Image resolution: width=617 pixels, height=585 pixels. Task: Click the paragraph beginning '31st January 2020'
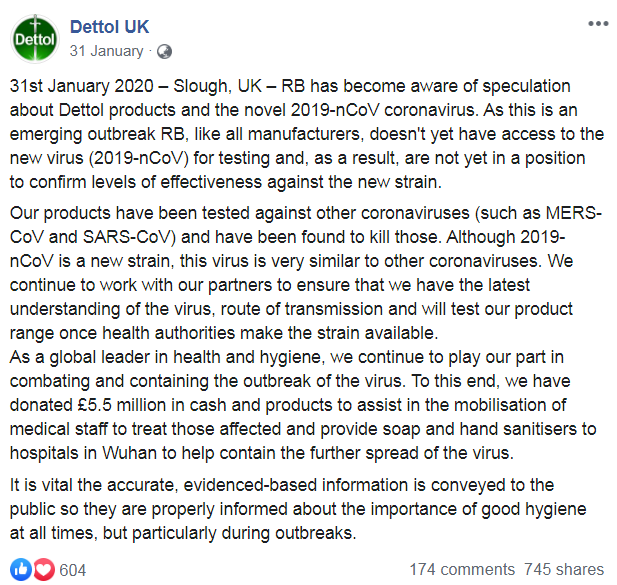(307, 134)
